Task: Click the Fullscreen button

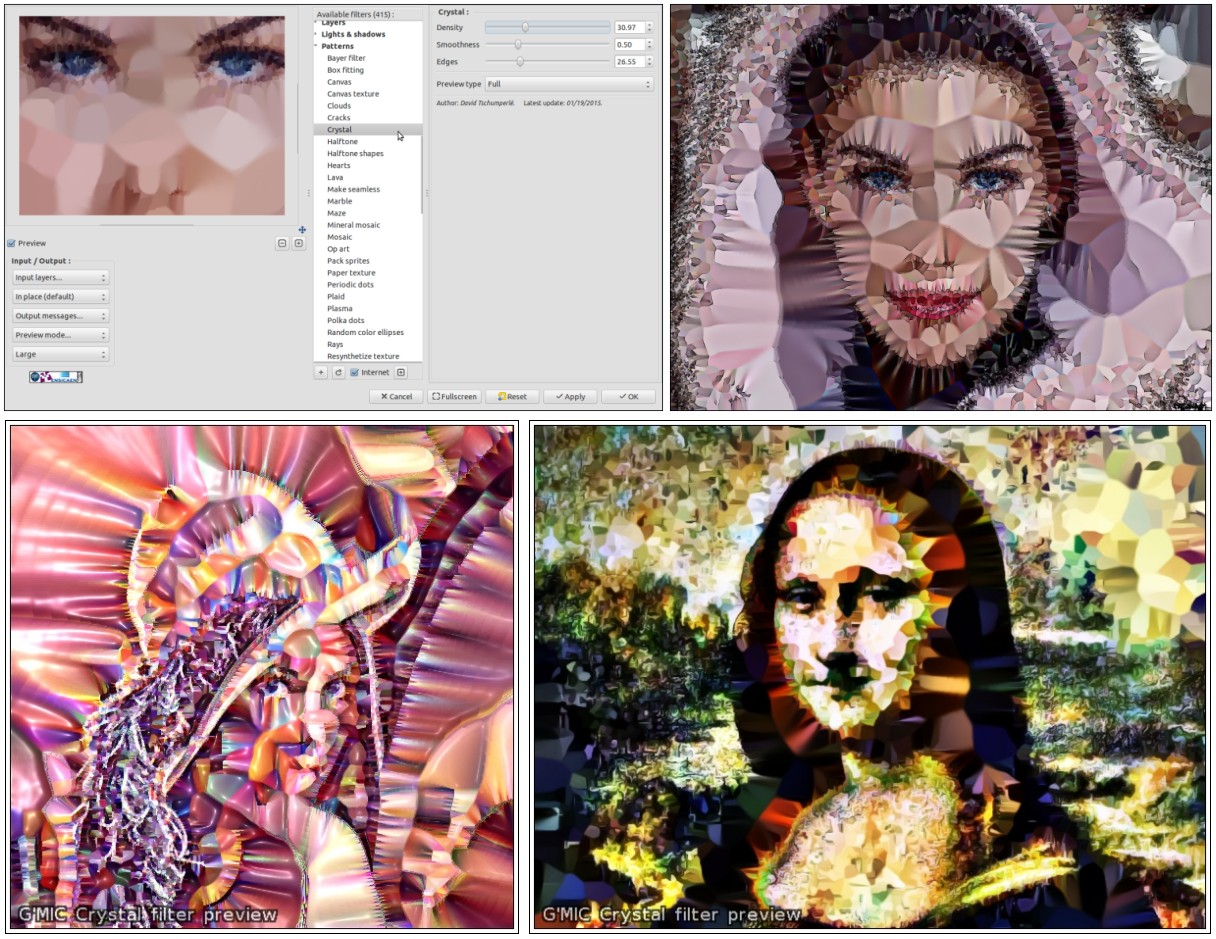Action: pyautogui.click(x=454, y=396)
